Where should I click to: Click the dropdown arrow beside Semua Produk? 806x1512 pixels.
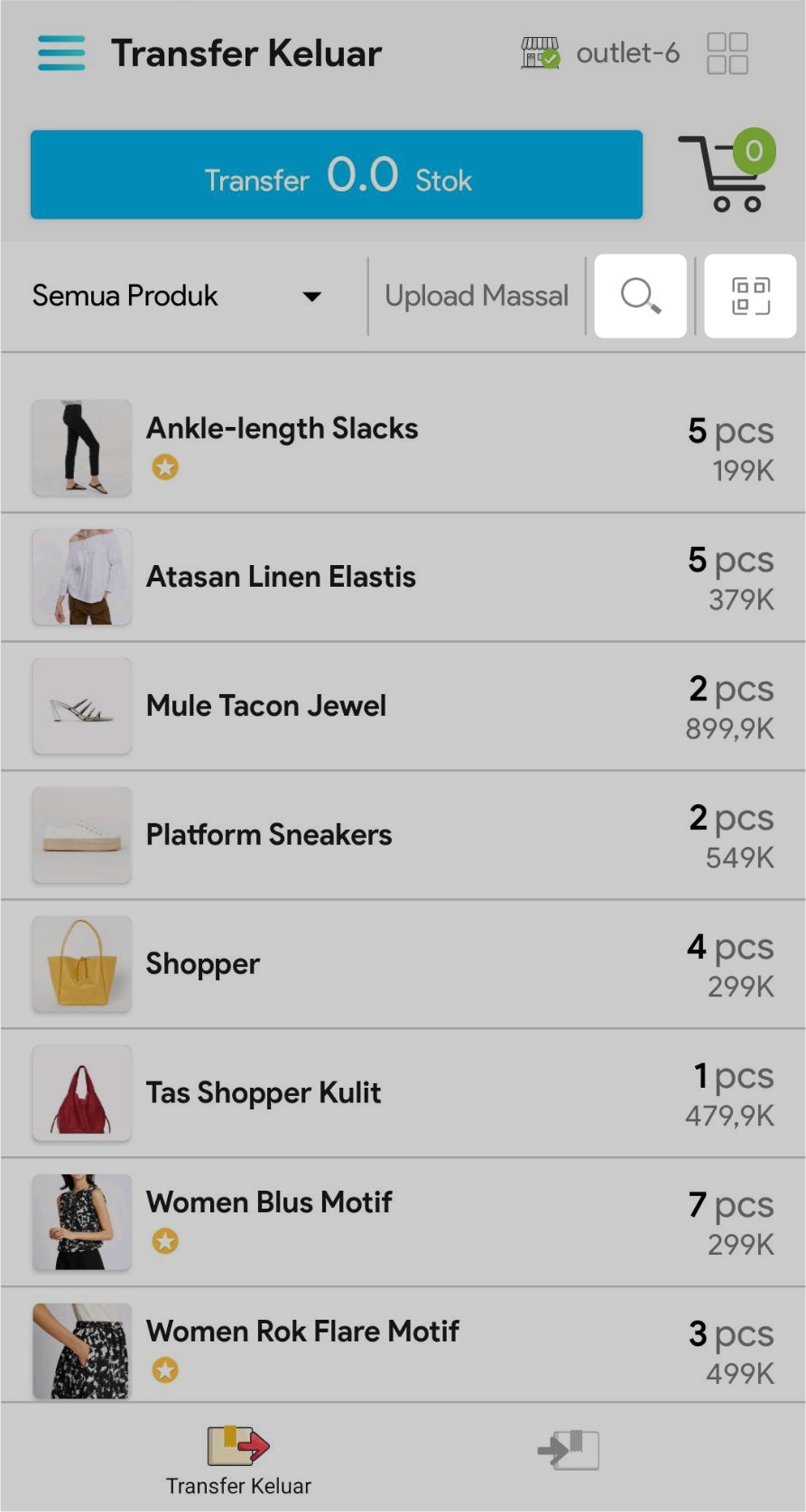pos(312,296)
